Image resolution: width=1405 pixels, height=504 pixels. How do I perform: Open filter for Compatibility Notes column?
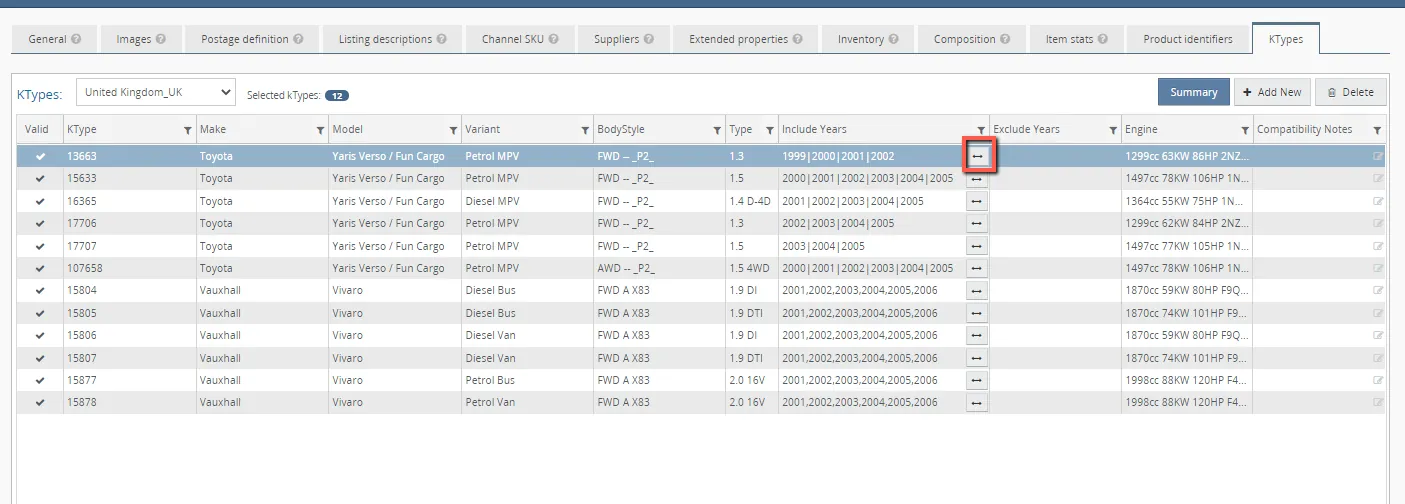click(x=1377, y=130)
